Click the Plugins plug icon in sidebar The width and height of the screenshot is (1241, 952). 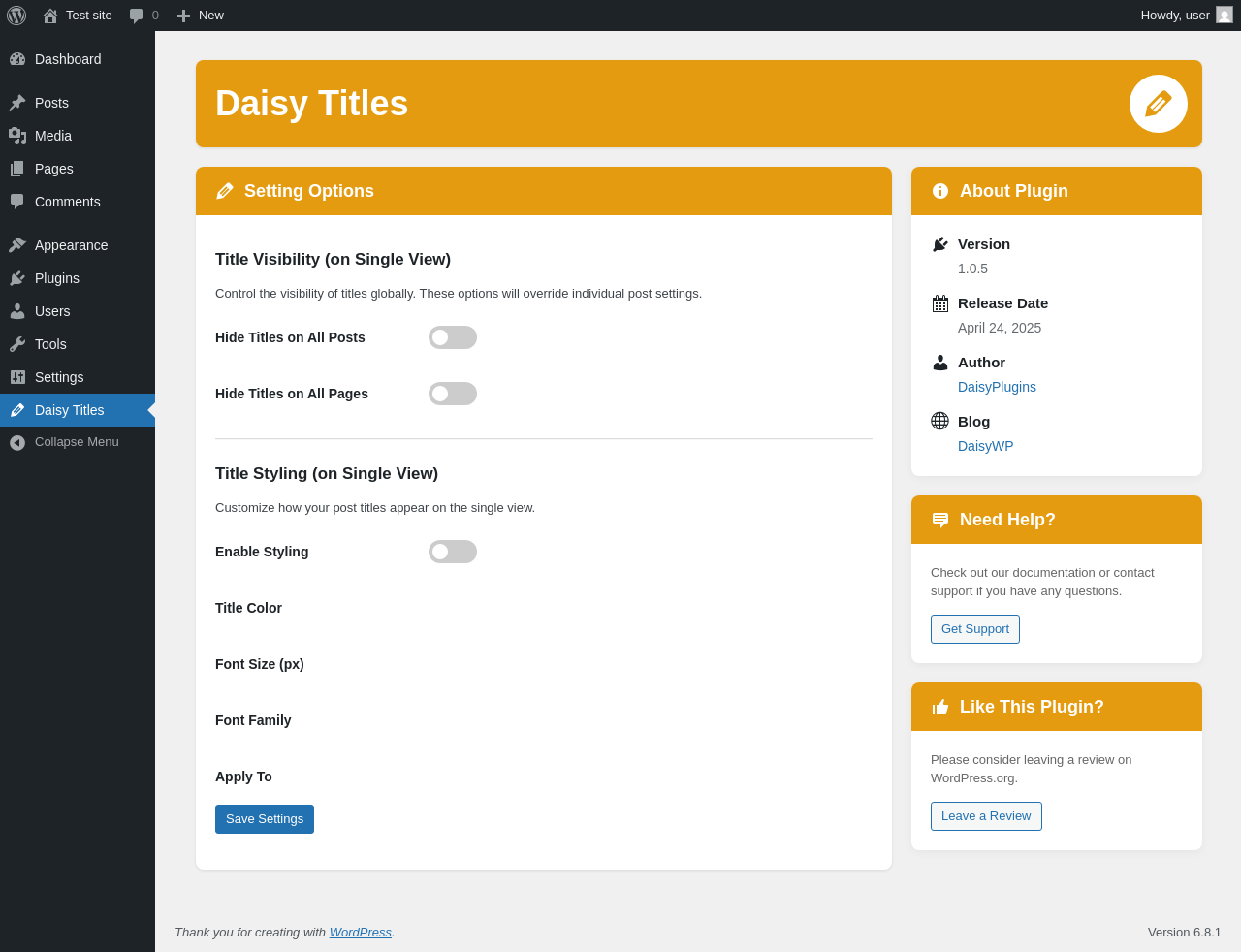(x=17, y=278)
